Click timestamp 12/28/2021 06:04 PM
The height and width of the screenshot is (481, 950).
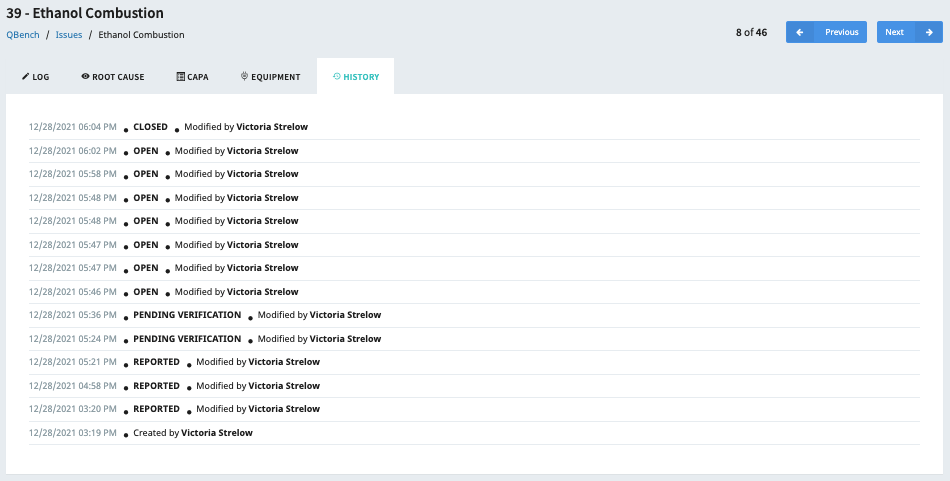tap(73, 127)
